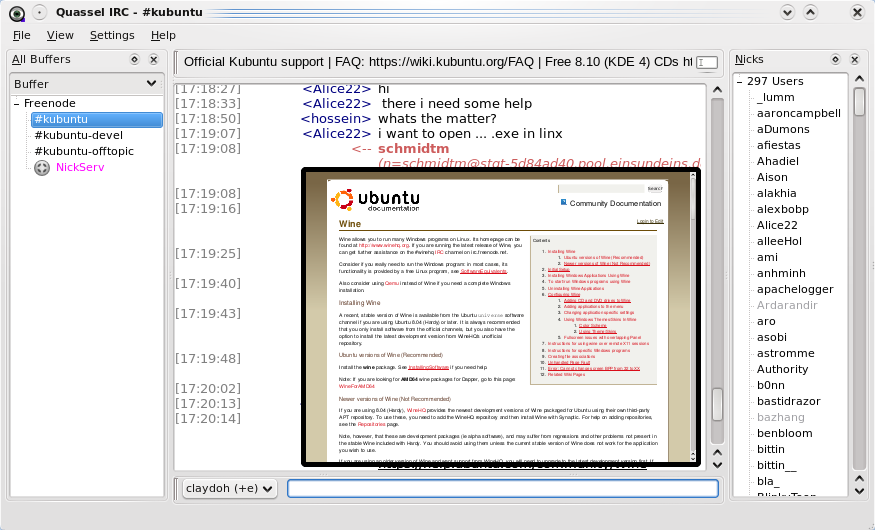Select user aro in nick list
The width and height of the screenshot is (875, 530).
click(x=766, y=322)
